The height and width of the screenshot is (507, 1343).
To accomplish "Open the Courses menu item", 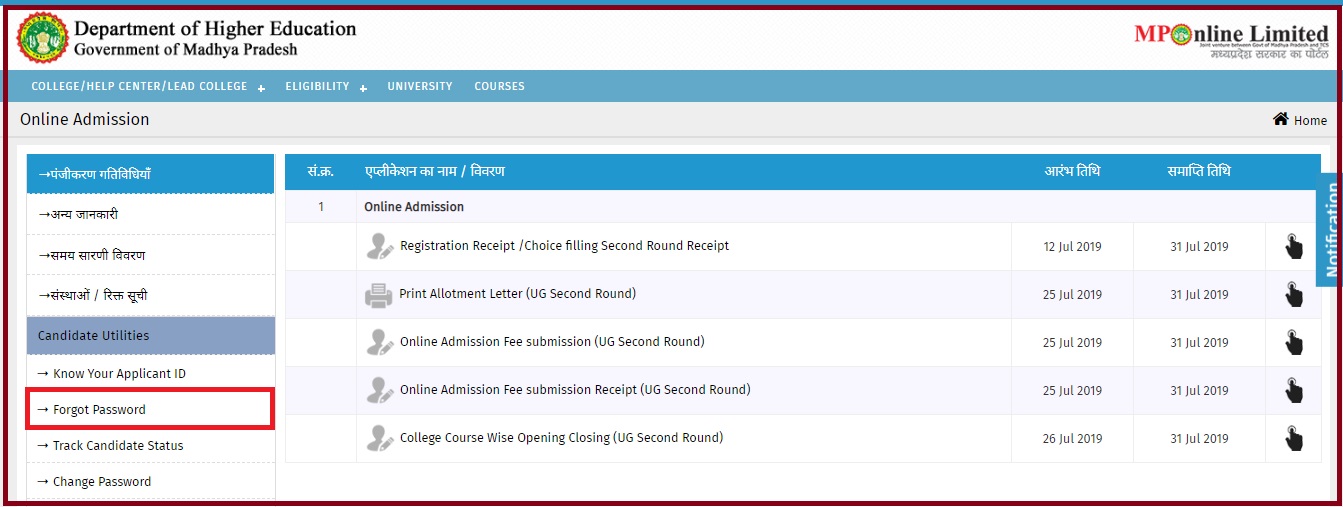I will (x=499, y=87).
